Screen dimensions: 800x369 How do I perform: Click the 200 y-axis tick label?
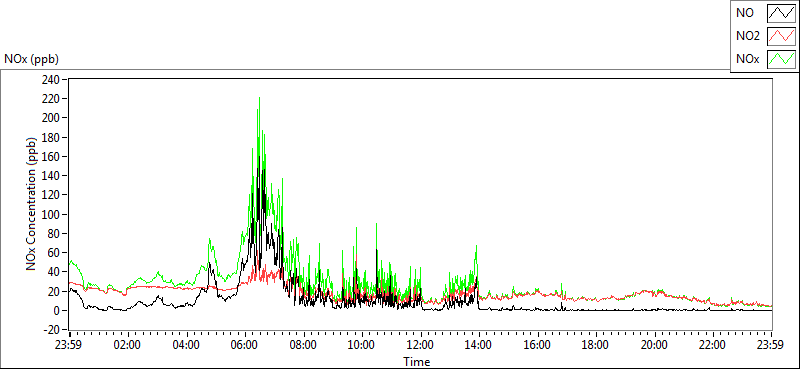(x=52, y=118)
